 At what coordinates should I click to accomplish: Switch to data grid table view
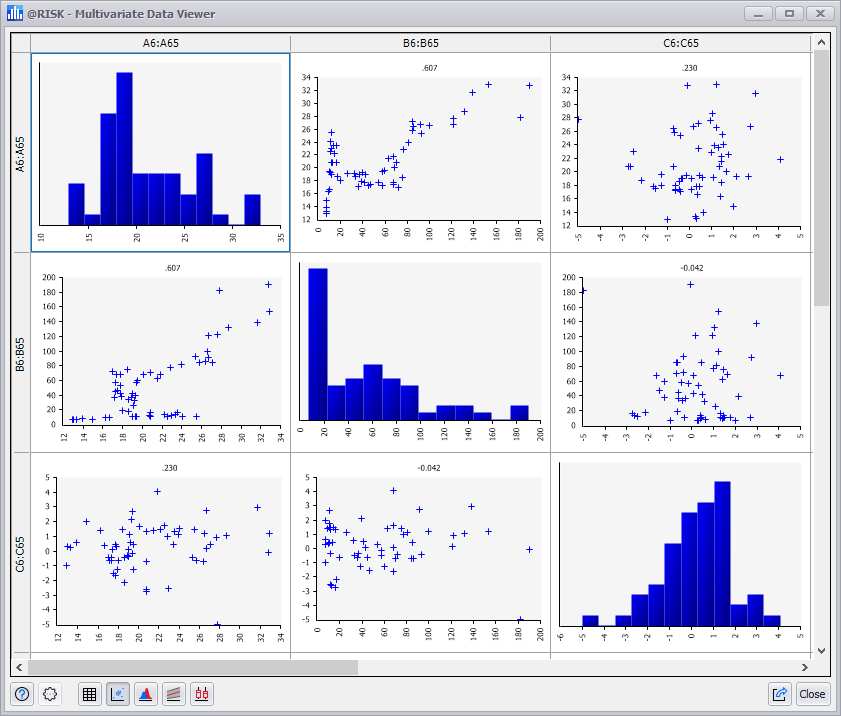point(89,693)
